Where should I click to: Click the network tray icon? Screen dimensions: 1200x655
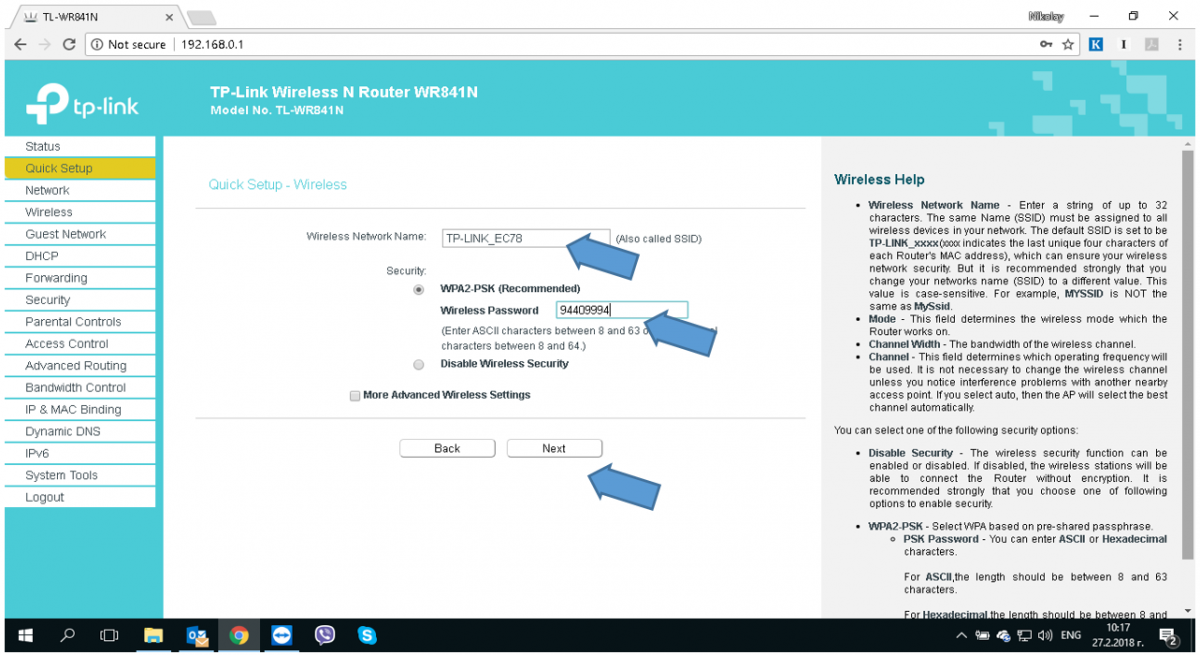tap(1025, 635)
